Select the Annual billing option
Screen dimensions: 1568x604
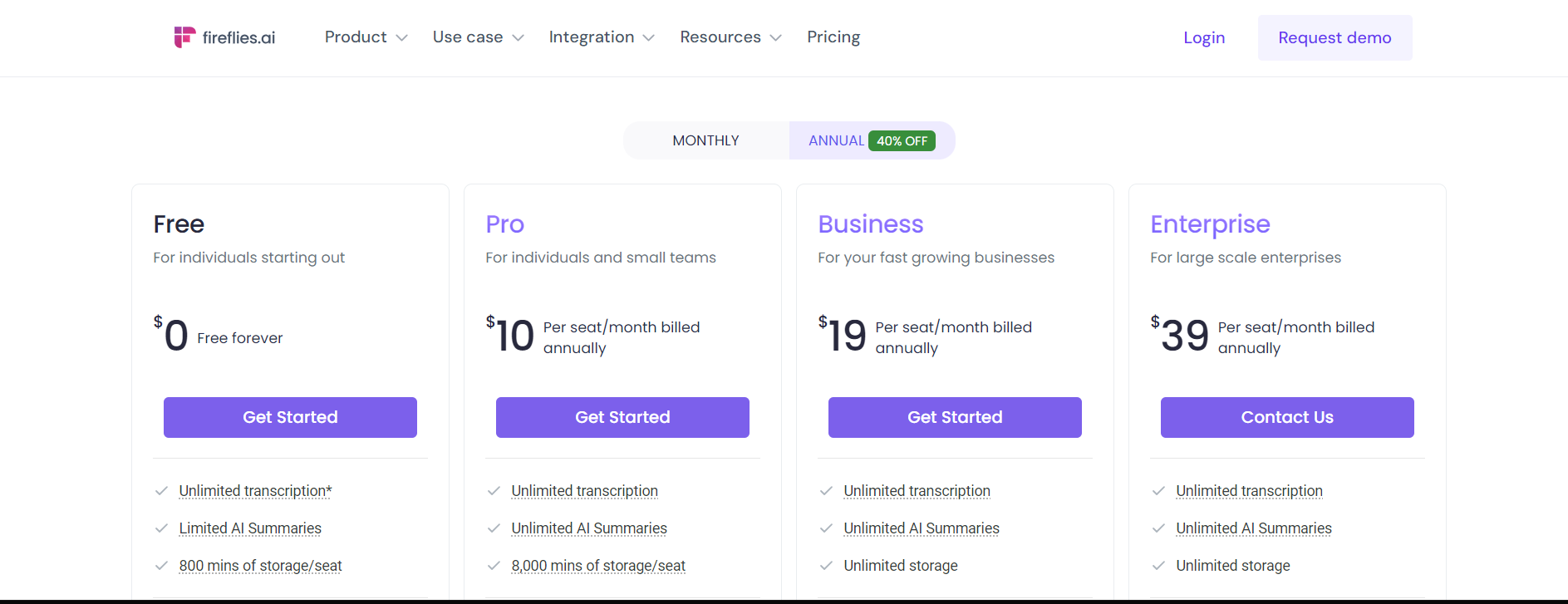[x=836, y=141]
